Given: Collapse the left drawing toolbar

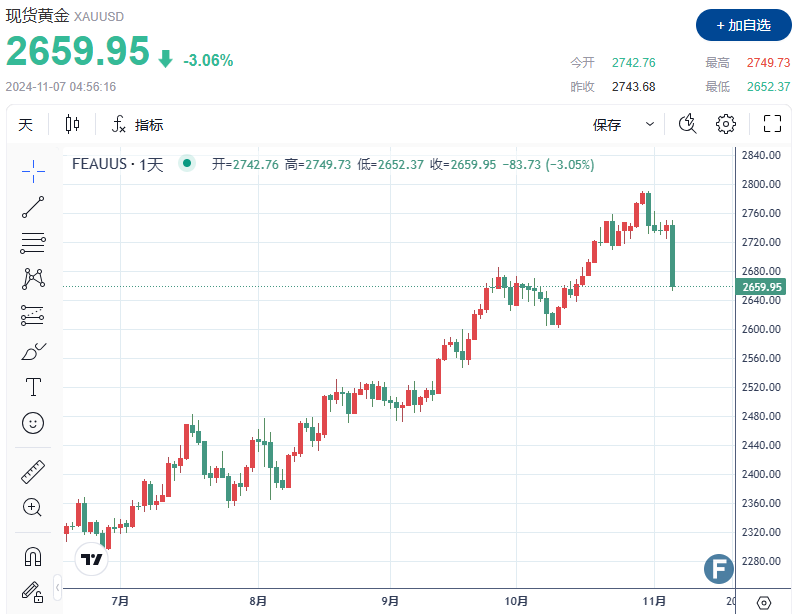Looking at the screenshot, I should [x=58, y=586].
